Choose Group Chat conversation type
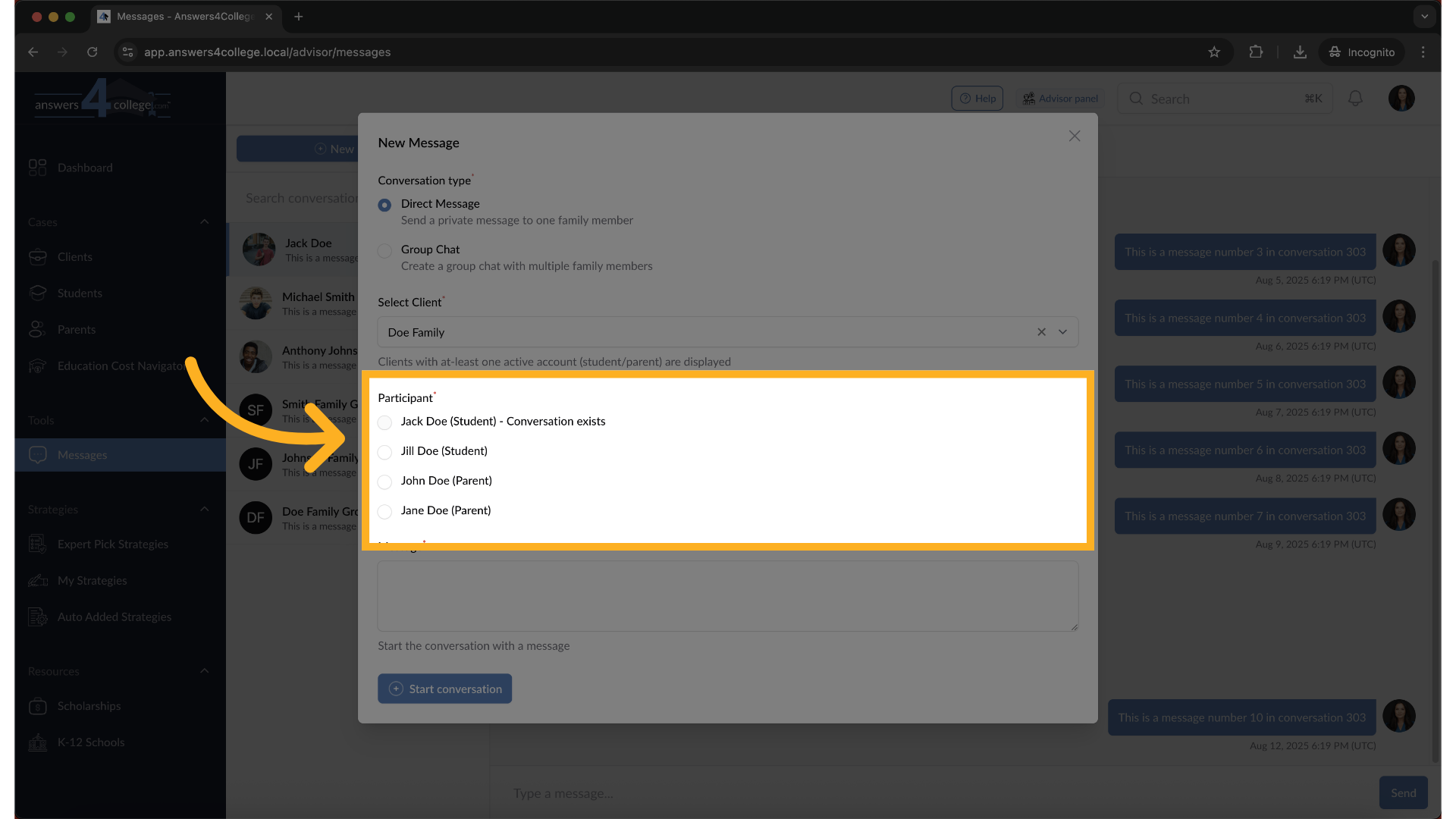The width and height of the screenshot is (1456, 819). point(384,250)
